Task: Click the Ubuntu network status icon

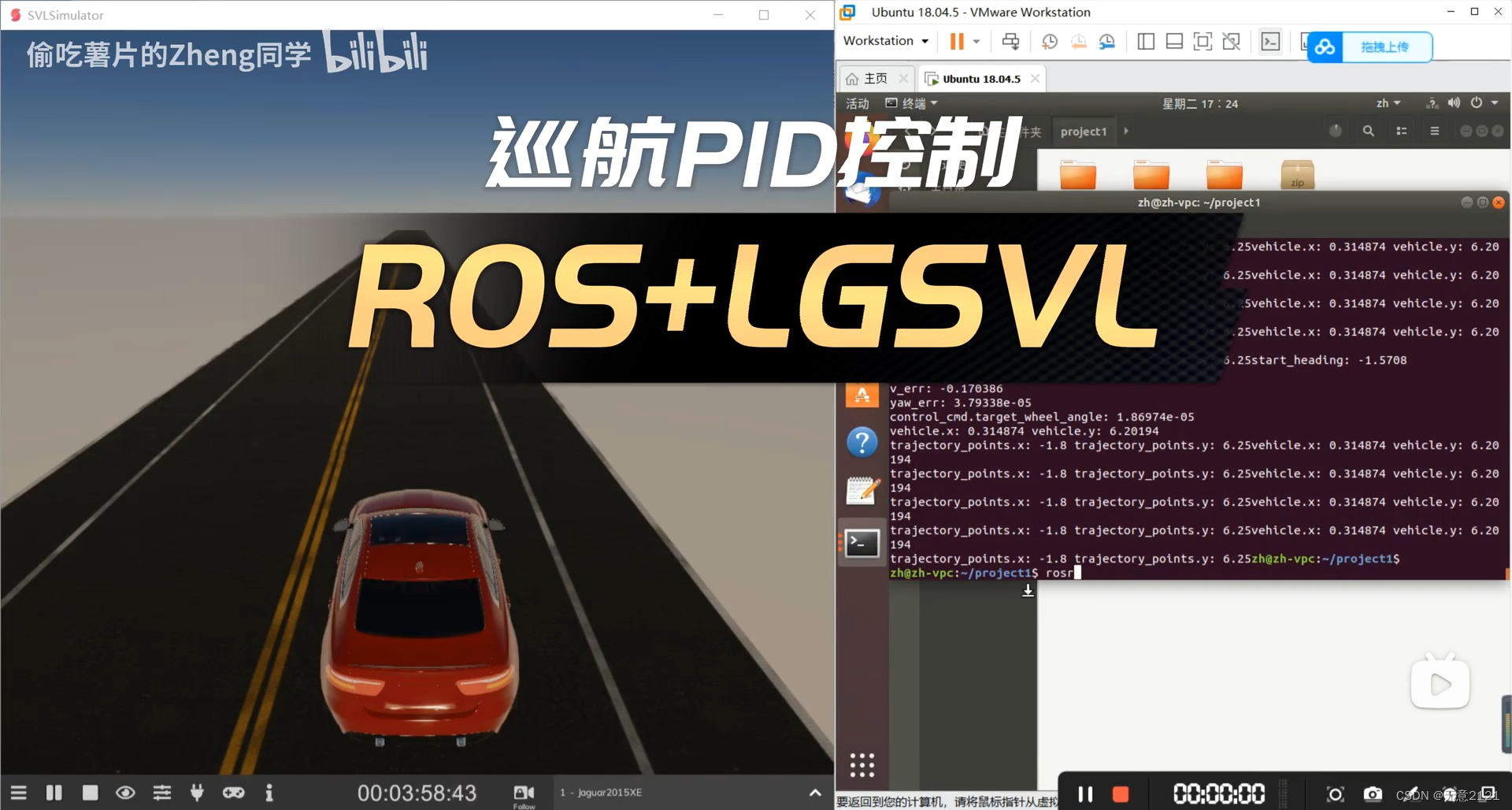Action: point(1432,104)
